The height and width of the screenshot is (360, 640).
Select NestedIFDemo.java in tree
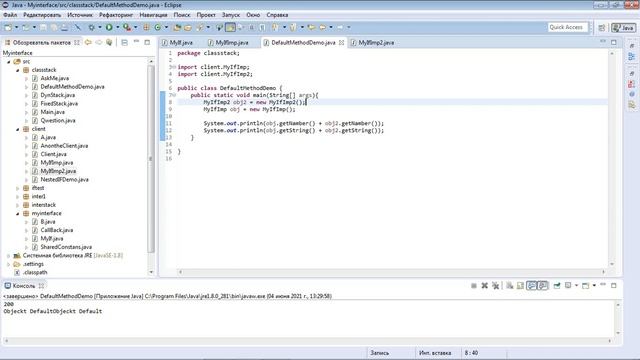[x=64, y=180]
